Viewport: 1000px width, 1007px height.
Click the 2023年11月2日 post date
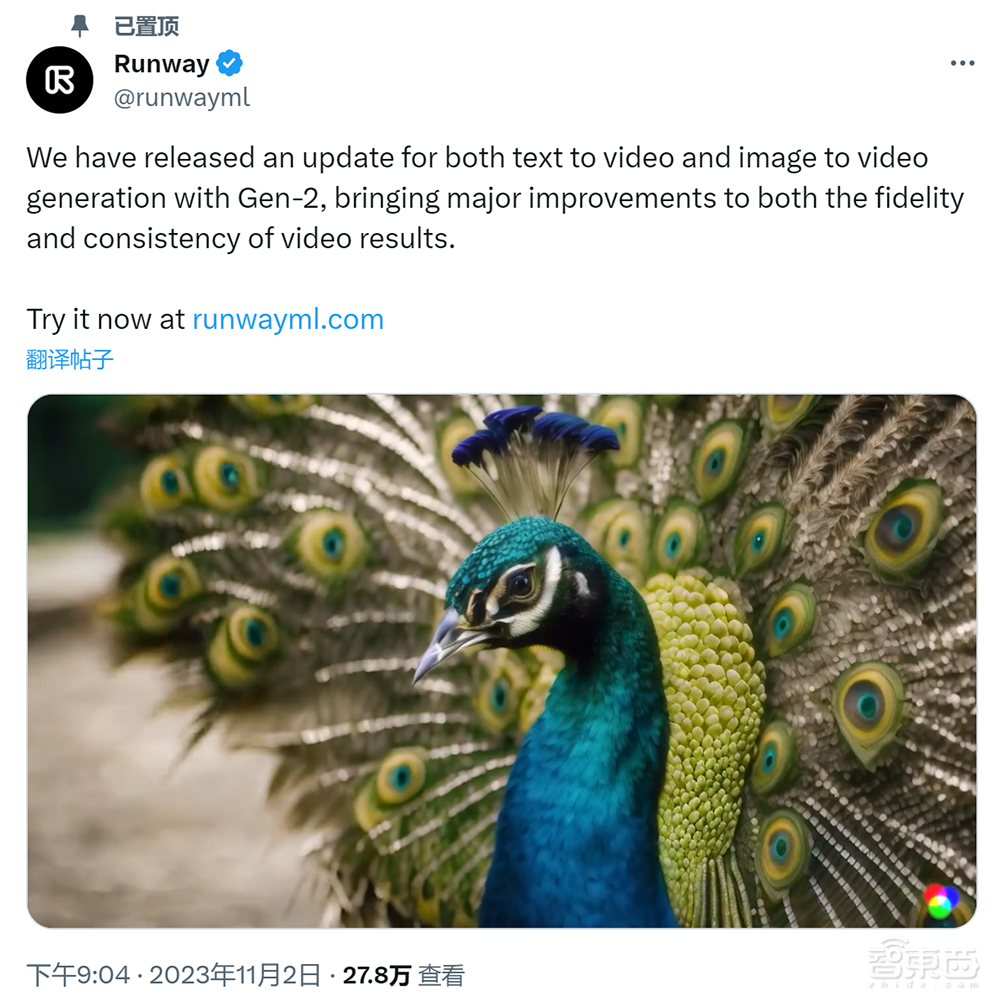tap(234, 975)
